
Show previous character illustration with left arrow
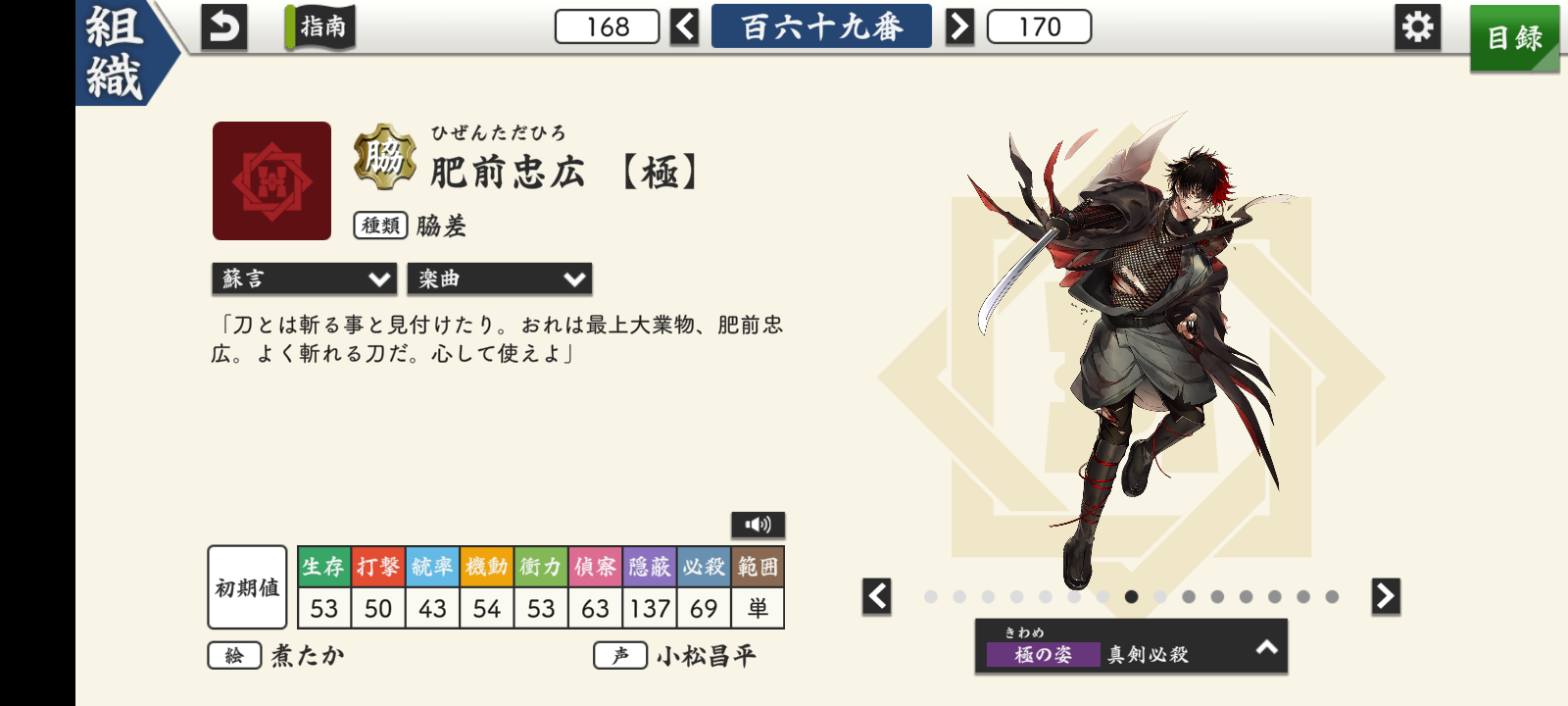pyautogui.click(x=877, y=596)
